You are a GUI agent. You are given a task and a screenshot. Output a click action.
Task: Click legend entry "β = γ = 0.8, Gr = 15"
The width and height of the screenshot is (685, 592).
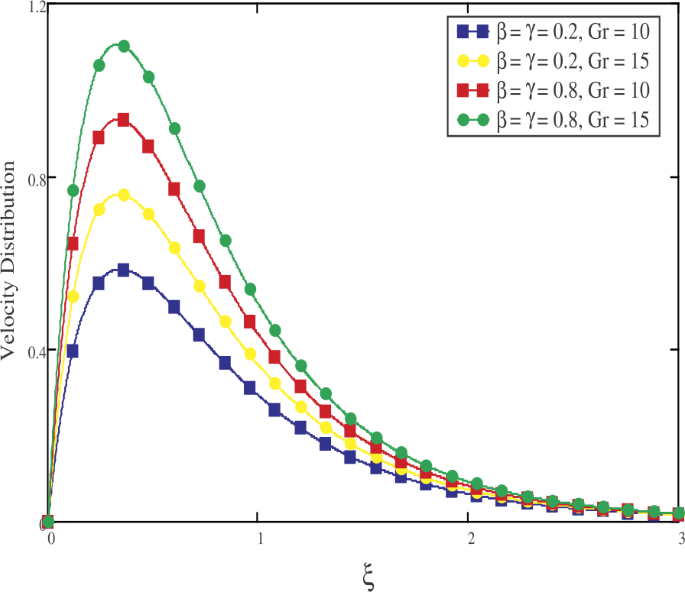pos(553,120)
